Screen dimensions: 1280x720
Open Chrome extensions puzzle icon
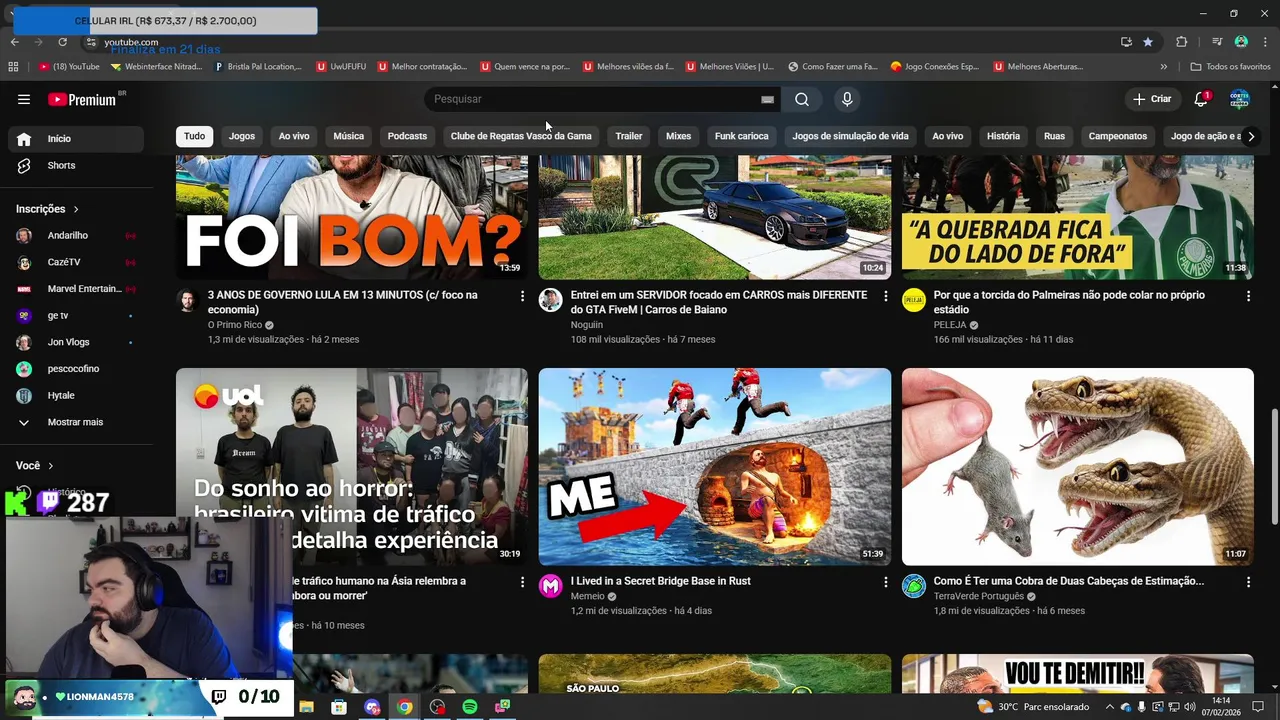click(x=1182, y=42)
